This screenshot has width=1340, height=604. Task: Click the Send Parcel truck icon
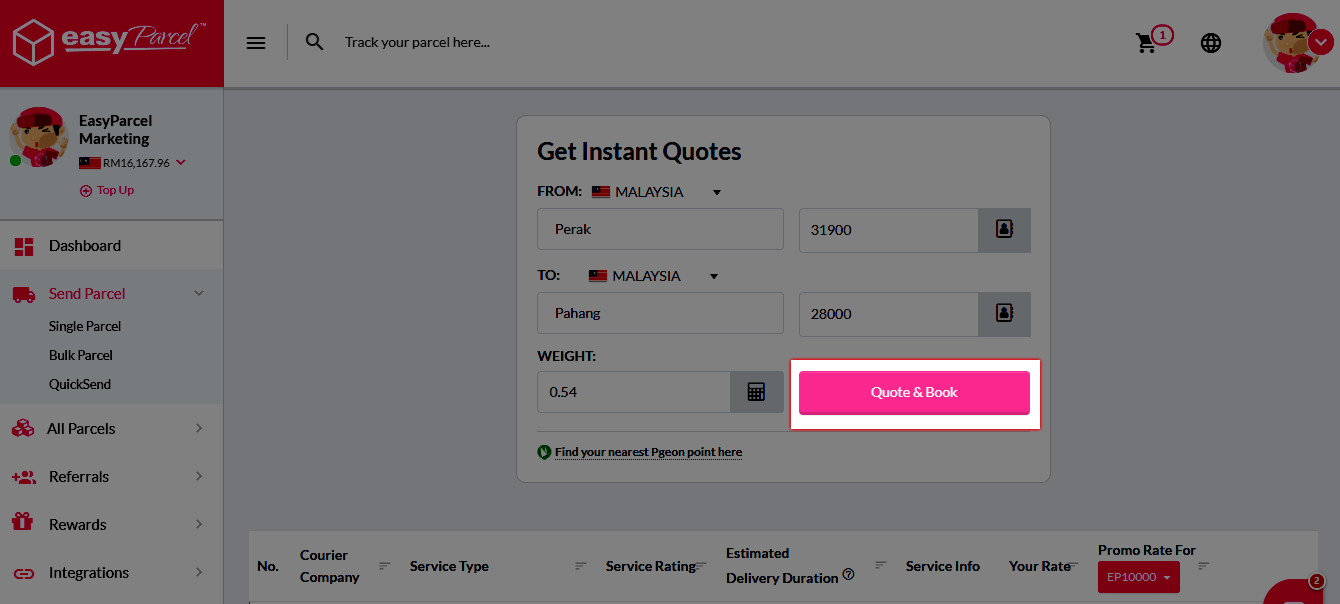point(24,294)
